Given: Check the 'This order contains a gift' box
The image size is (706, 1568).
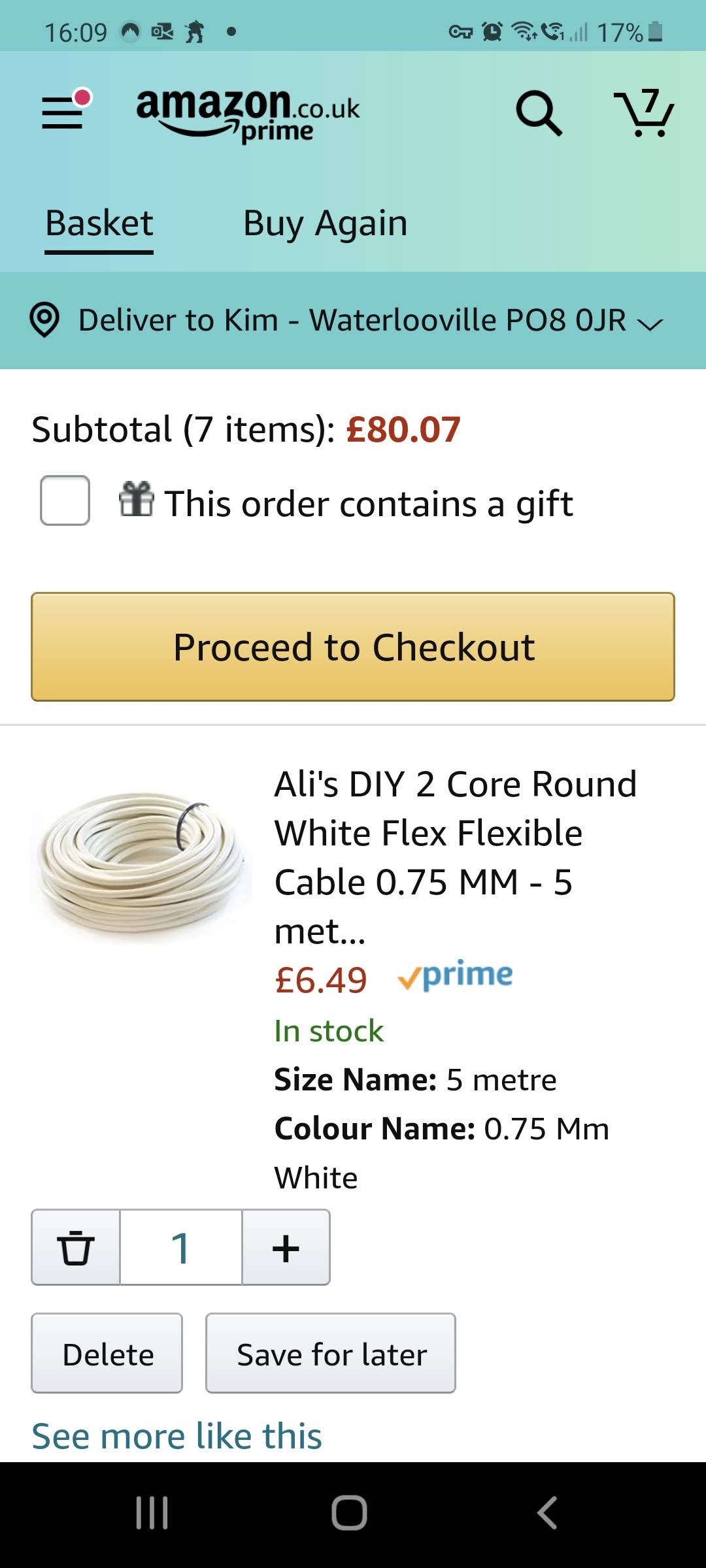Looking at the screenshot, I should (x=65, y=500).
